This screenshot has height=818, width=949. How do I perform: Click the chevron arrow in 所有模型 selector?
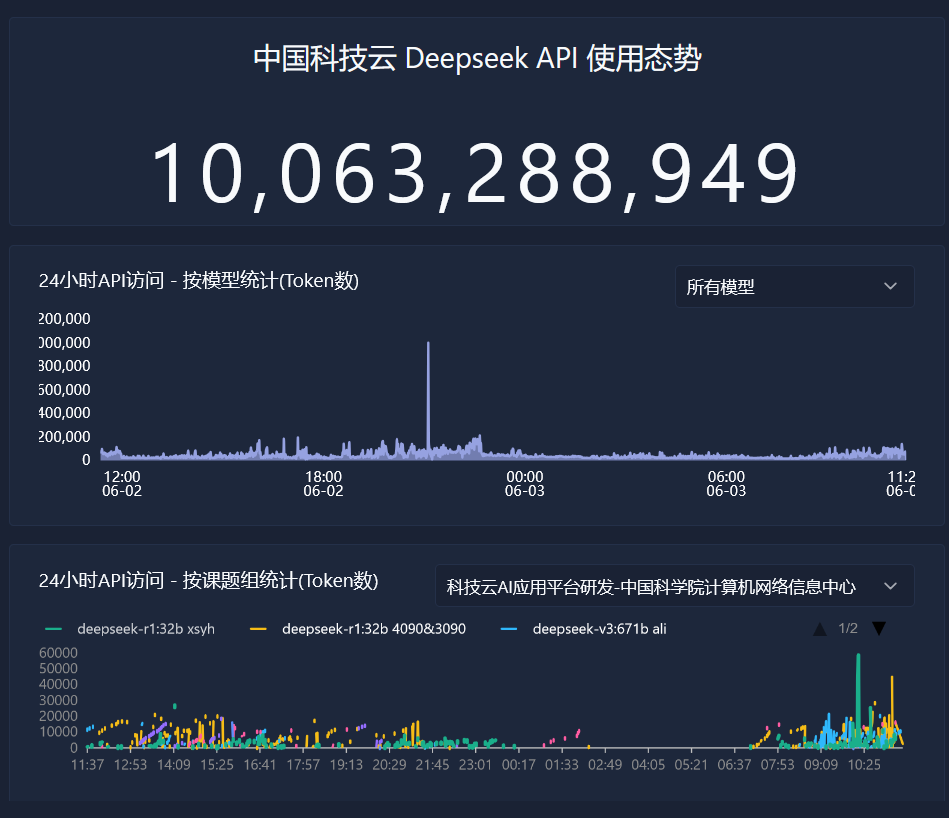[x=890, y=287]
